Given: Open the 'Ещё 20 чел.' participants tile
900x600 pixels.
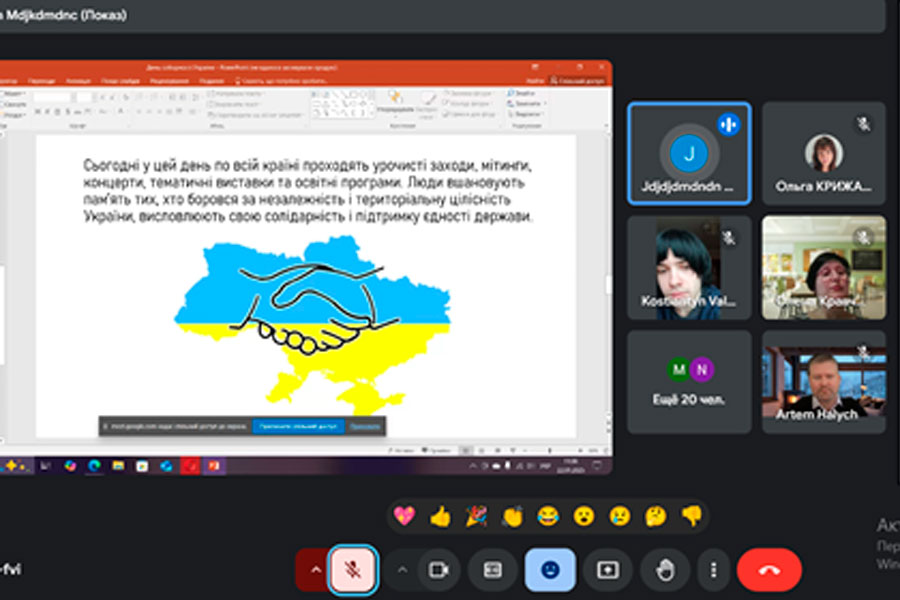Looking at the screenshot, I should point(689,382).
